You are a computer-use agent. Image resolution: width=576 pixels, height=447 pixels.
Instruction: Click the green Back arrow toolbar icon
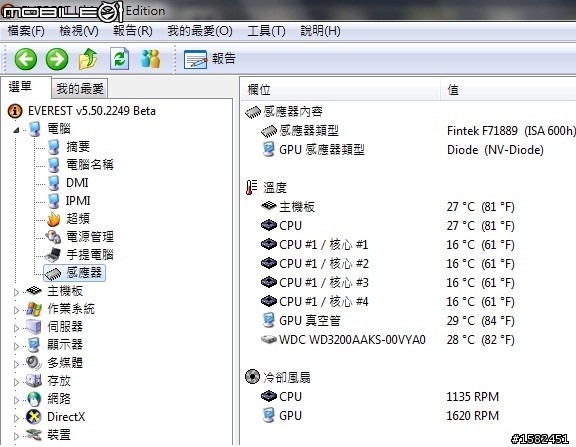(26, 59)
